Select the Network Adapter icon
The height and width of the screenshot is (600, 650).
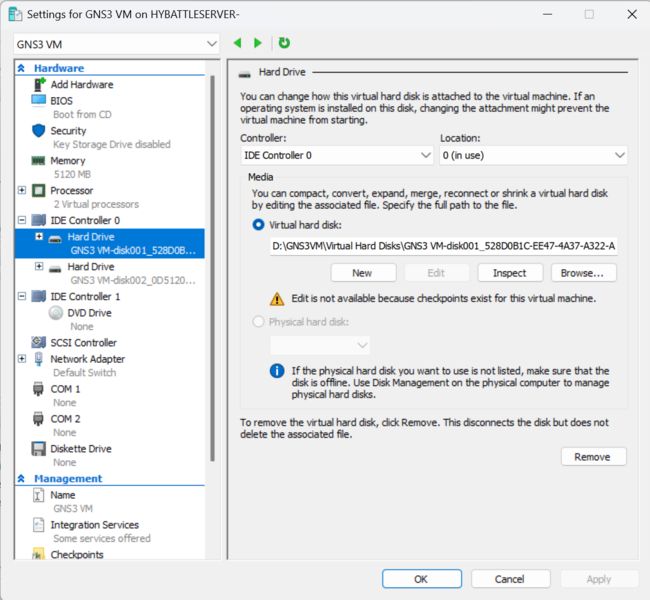pyautogui.click(x=39, y=359)
